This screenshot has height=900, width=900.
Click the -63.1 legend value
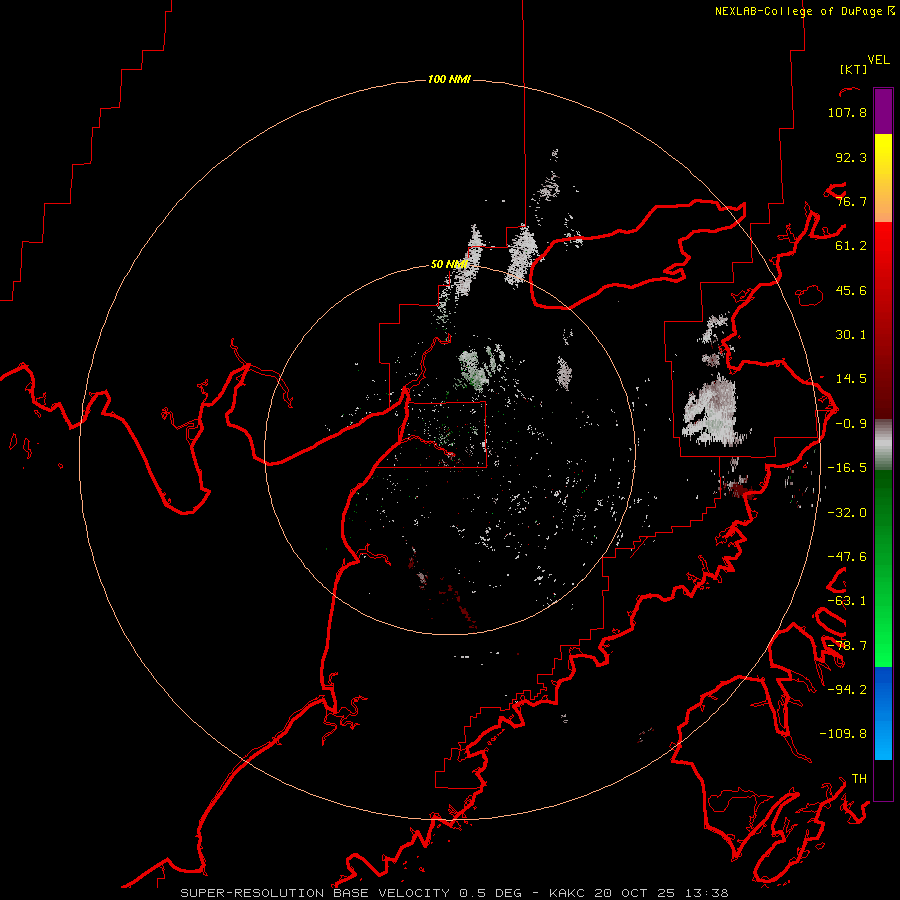pyautogui.click(x=847, y=601)
